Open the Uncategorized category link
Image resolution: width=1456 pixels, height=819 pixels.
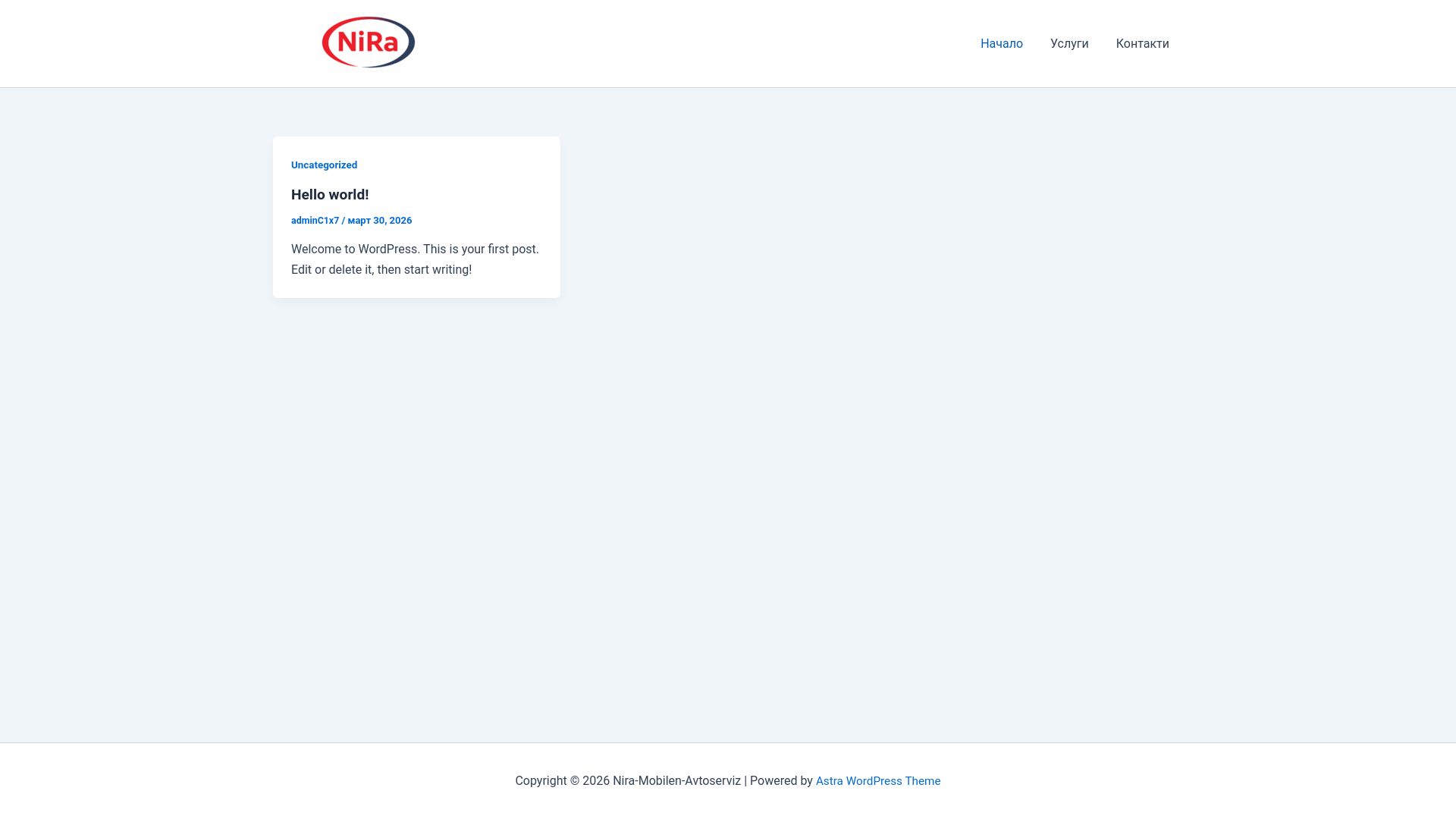(324, 165)
